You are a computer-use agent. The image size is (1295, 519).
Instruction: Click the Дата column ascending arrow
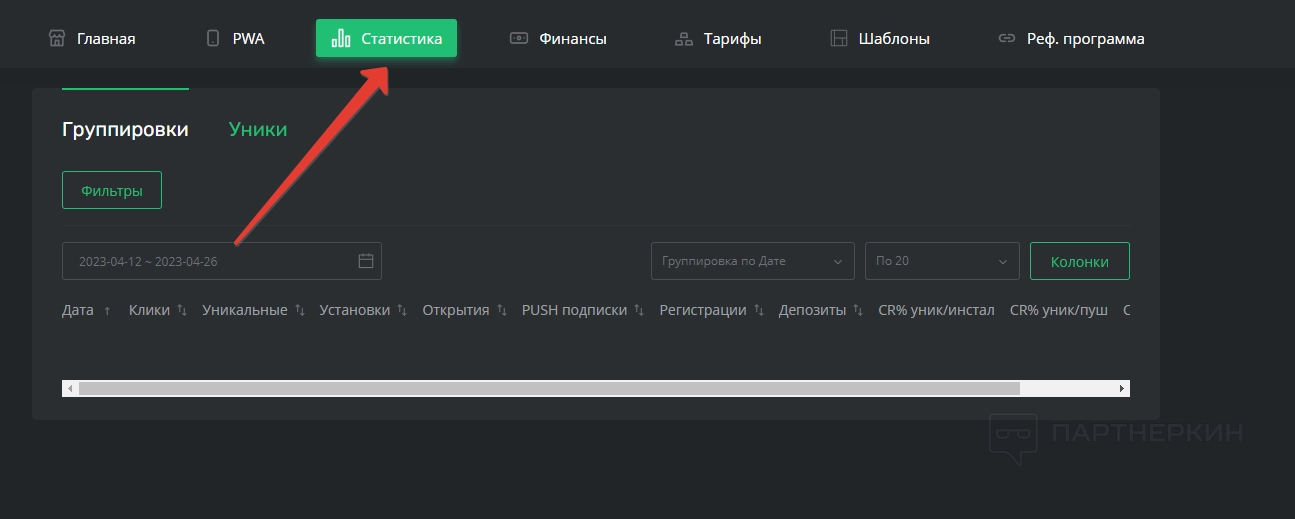click(107, 311)
